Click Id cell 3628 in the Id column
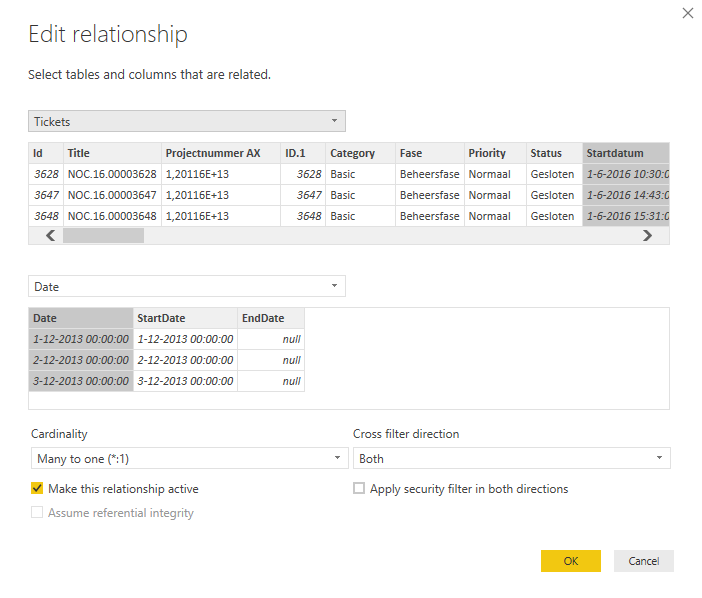The width and height of the screenshot is (702, 598). [46, 174]
